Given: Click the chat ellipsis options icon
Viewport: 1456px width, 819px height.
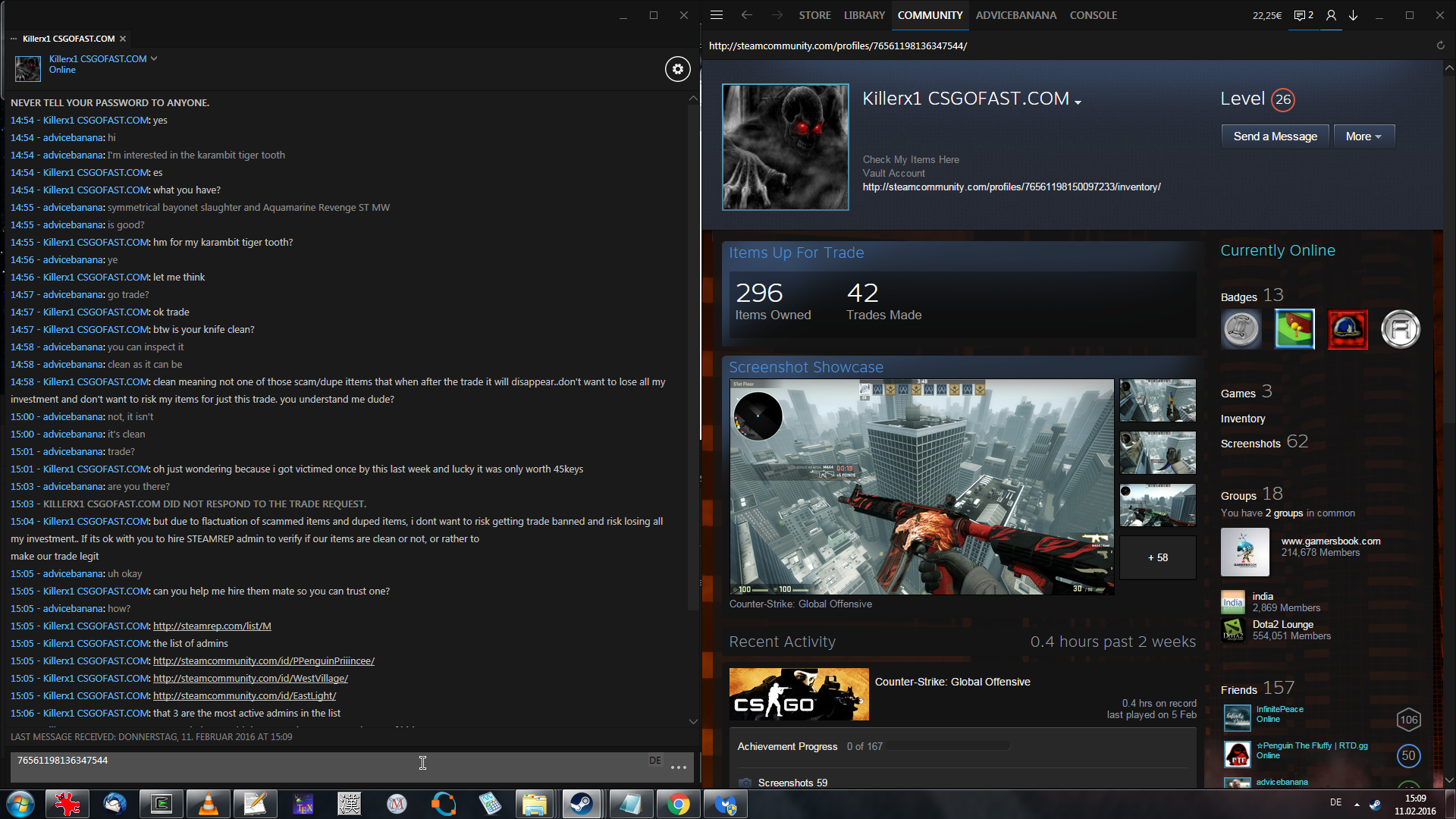Looking at the screenshot, I should (x=678, y=767).
